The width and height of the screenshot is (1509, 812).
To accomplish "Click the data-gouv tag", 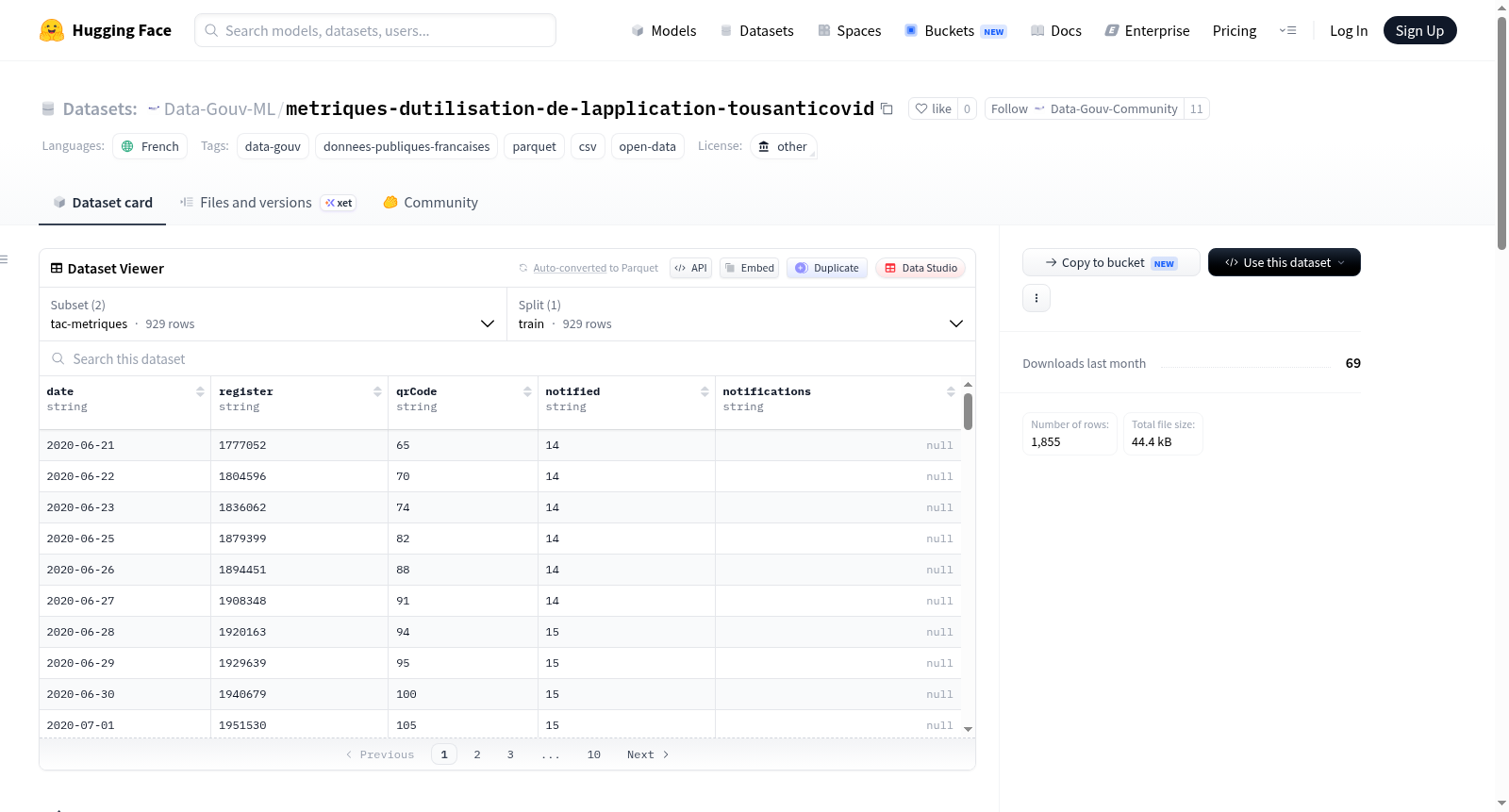I will [273, 146].
